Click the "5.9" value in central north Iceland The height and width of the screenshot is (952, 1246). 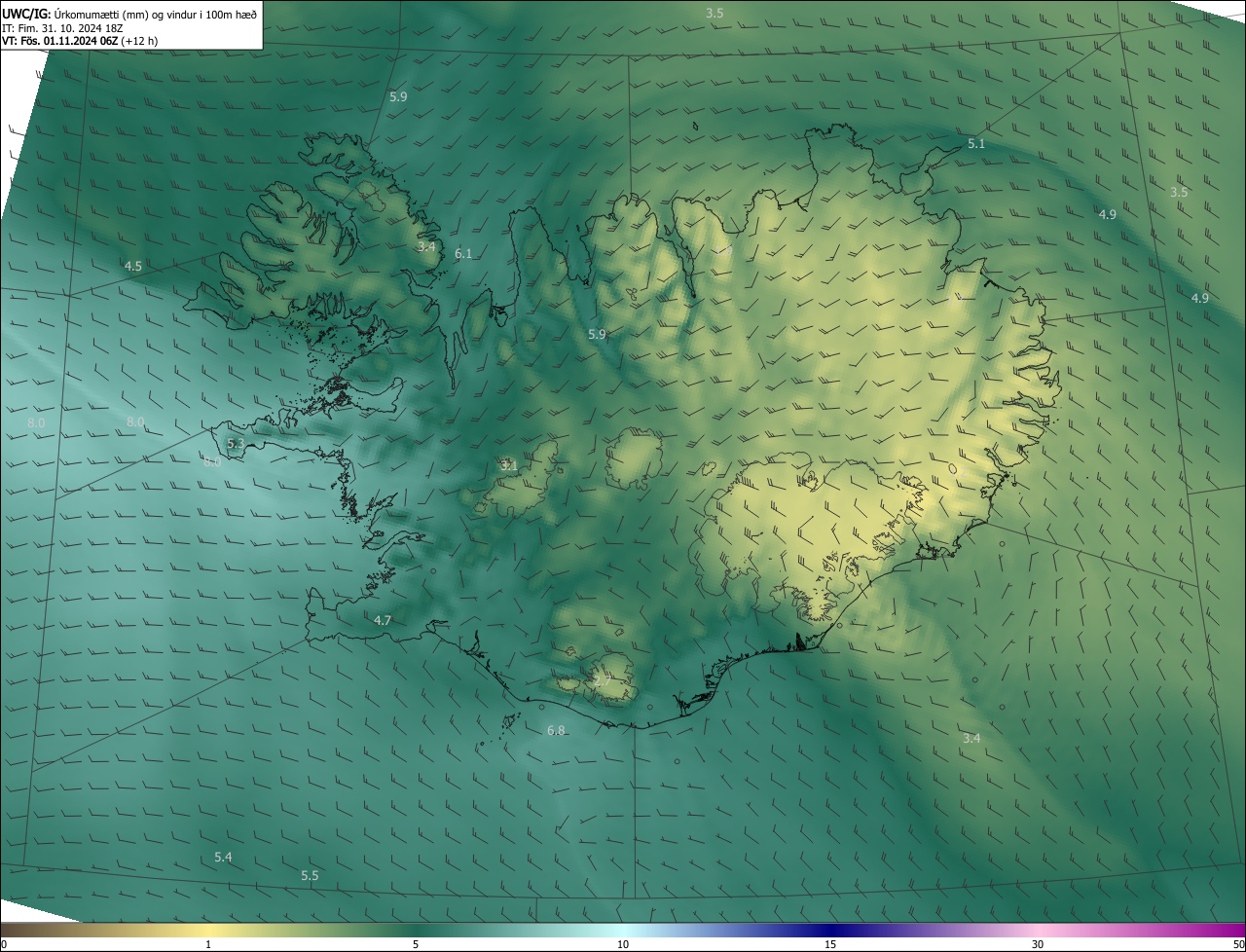pos(597,334)
